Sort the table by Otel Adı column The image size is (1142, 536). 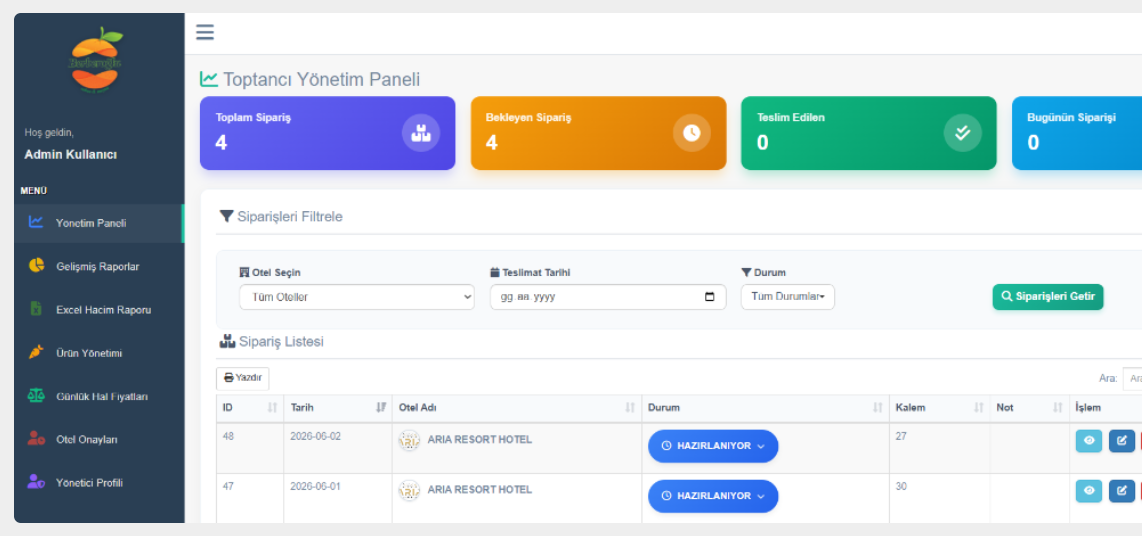(516, 408)
